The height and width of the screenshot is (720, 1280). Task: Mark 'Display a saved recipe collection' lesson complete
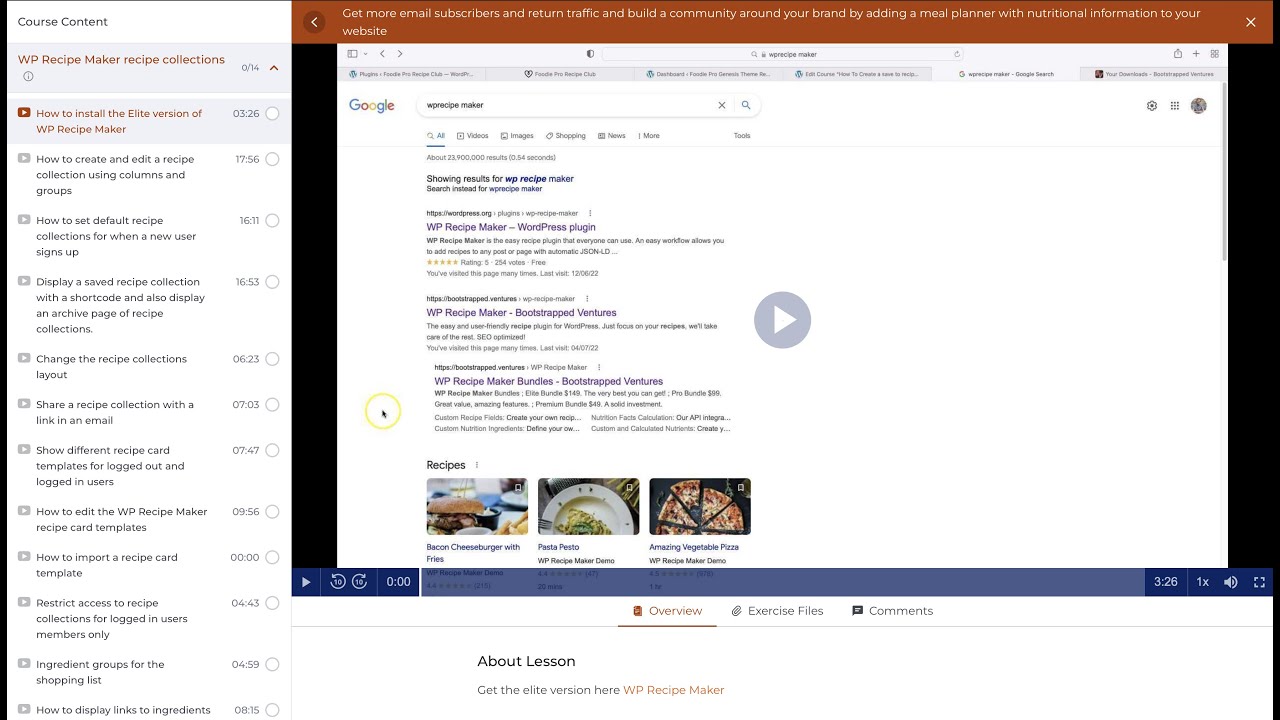click(272, 282)
